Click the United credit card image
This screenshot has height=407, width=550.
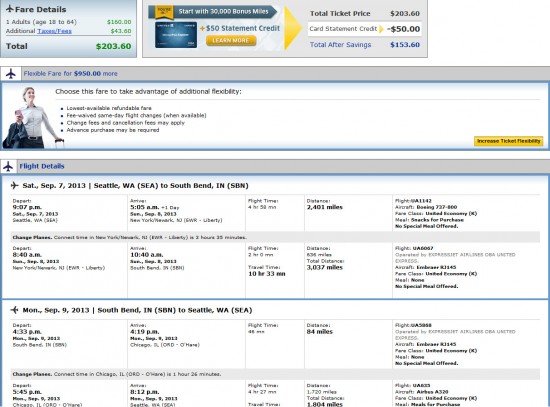pyautogui.click(x=176, y=35)
